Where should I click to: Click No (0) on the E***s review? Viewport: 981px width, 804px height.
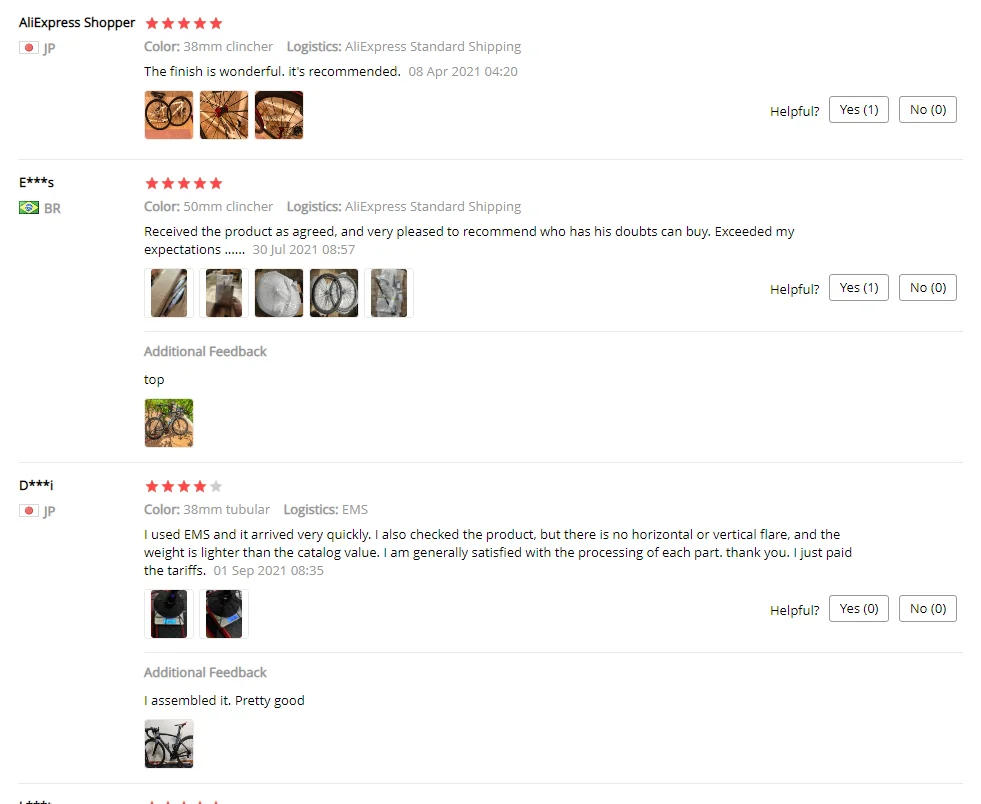[x=927, y=287]
